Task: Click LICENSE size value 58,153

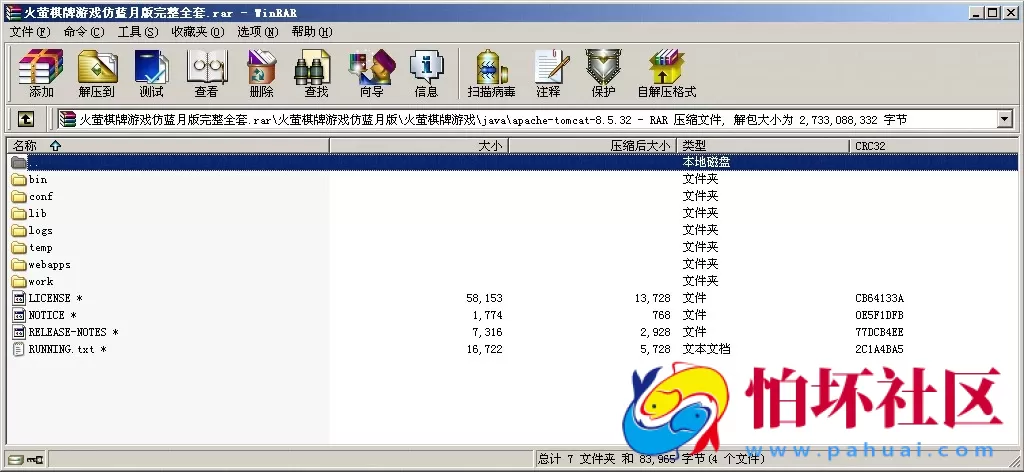Action: (484, 298)
